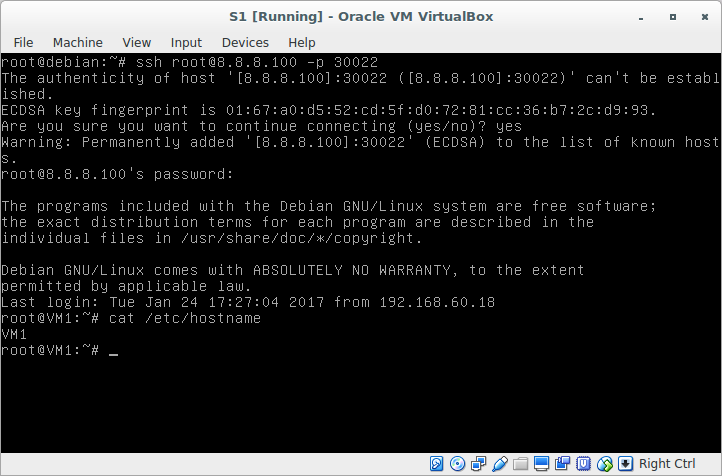Click the 'cat /etc/hostname' command text
Viewport: 722px width, 476px height.
[185, 318]
